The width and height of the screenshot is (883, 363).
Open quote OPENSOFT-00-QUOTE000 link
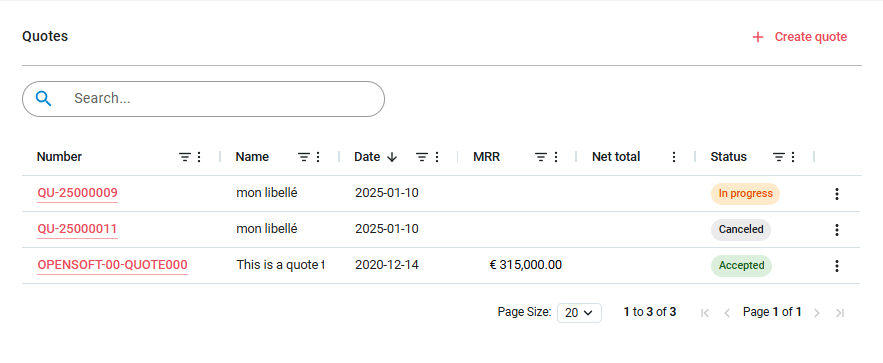[113, 265]
